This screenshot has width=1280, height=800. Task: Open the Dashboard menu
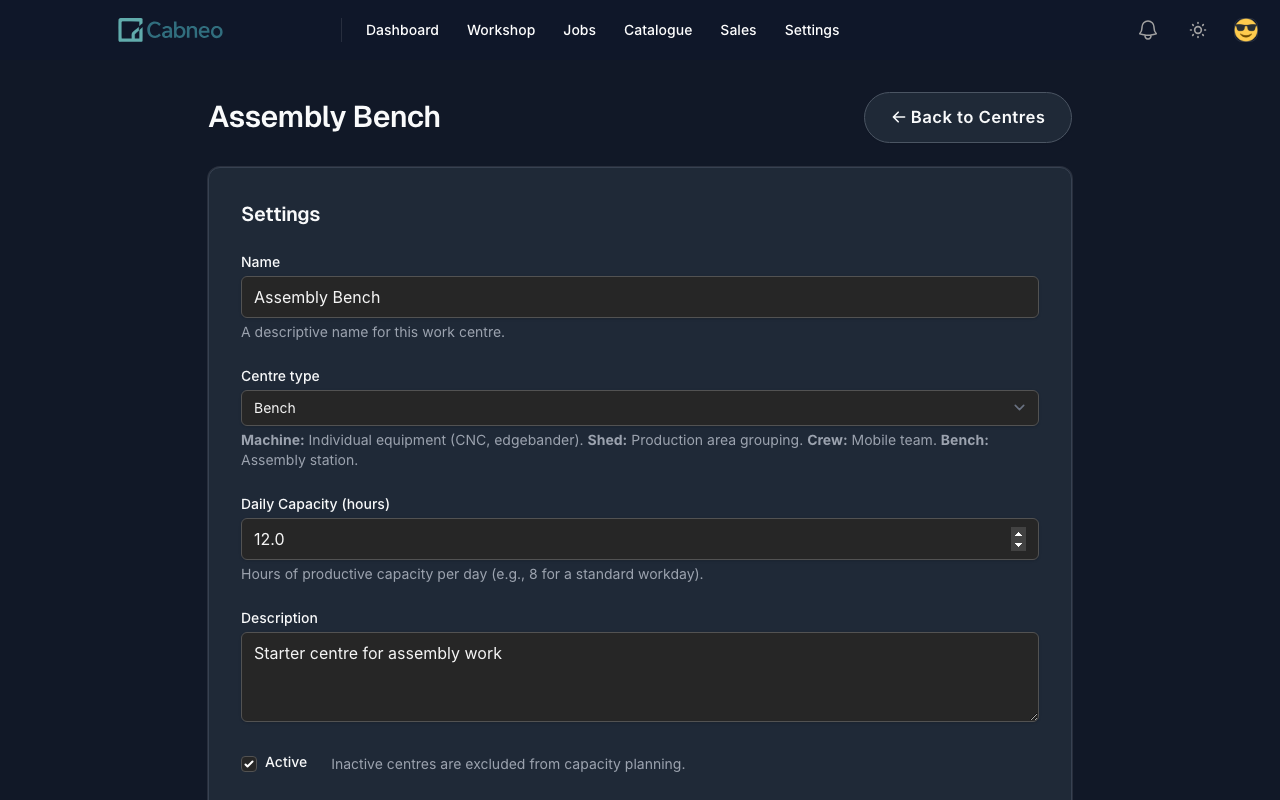pyautogui.click(x=402, y=30)
